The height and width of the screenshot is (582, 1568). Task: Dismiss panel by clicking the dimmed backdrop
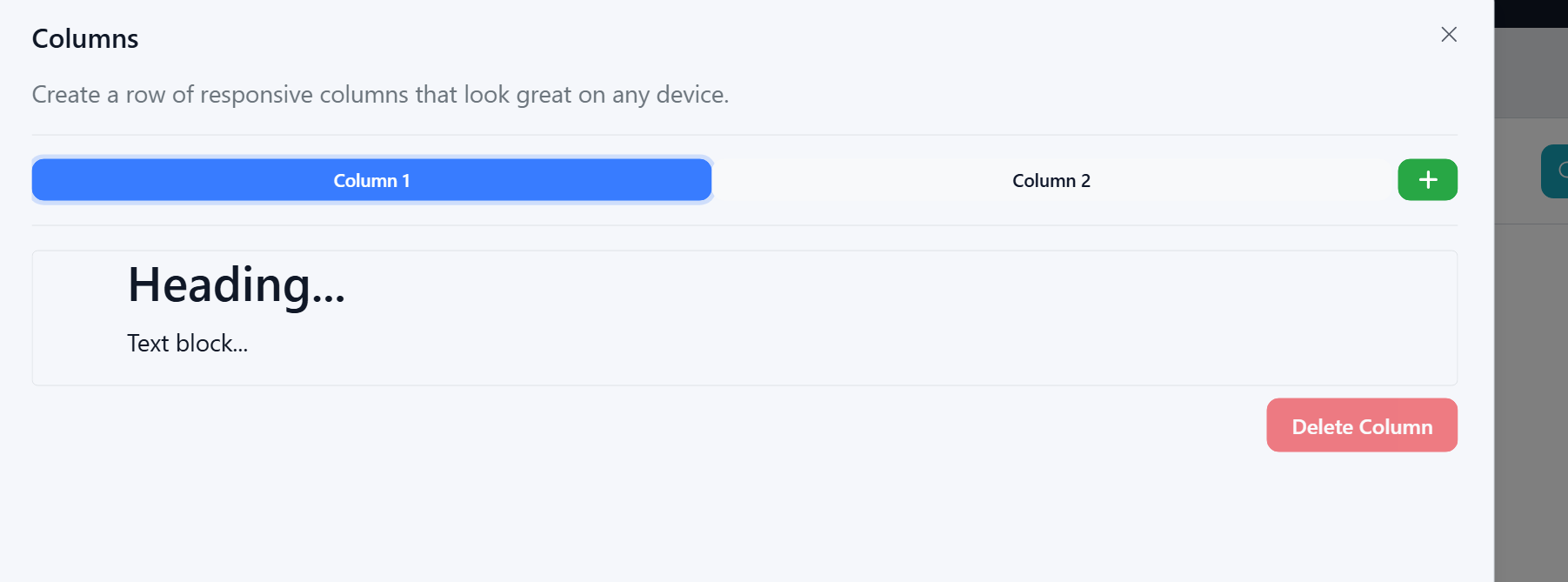pos(1531,391)
